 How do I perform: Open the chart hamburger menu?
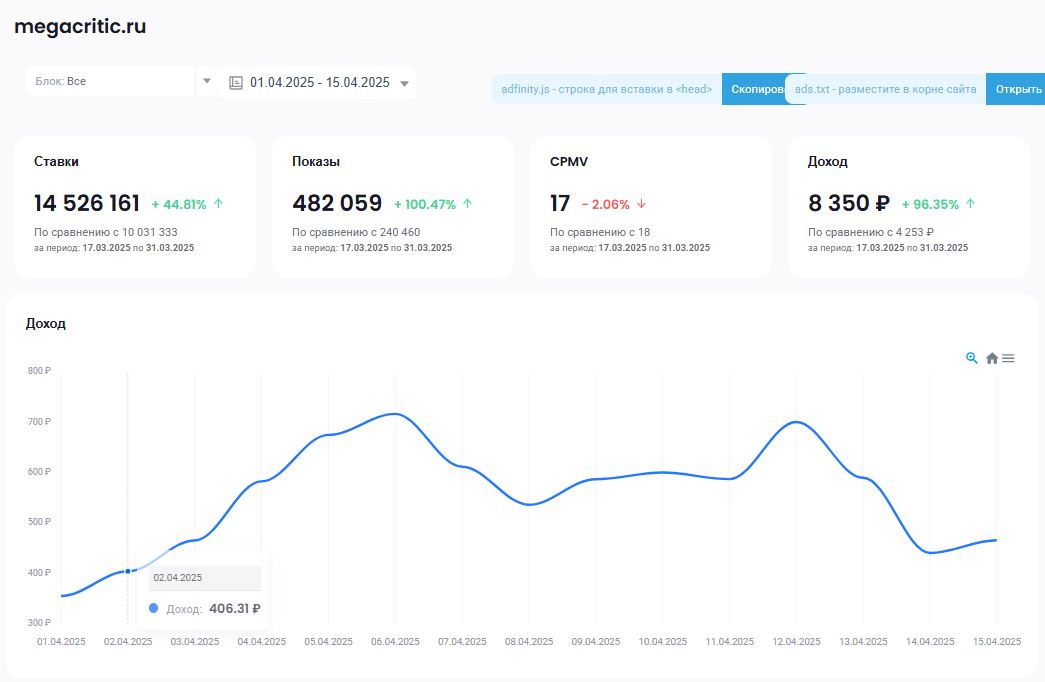coord(1008,358)
